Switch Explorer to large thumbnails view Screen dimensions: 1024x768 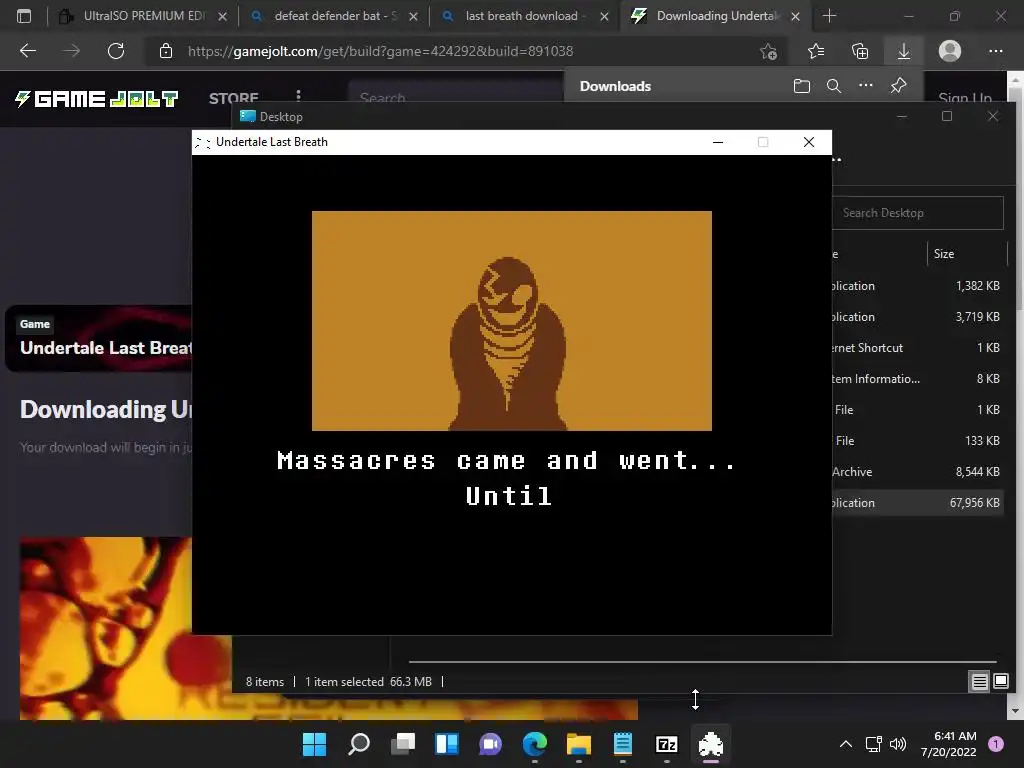1000,682
